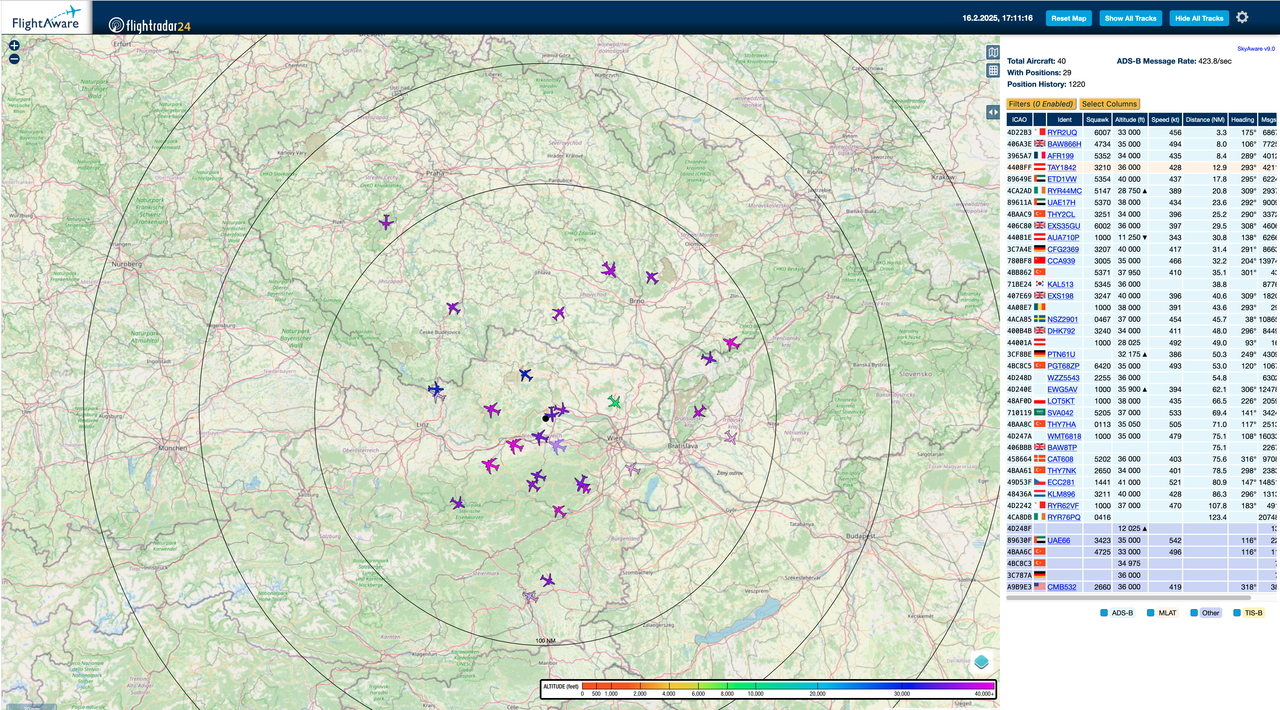The height and width of the screenshot is (710, 1280).
Task: Click the ADS-B legend color box
Action: [1104, 612]
